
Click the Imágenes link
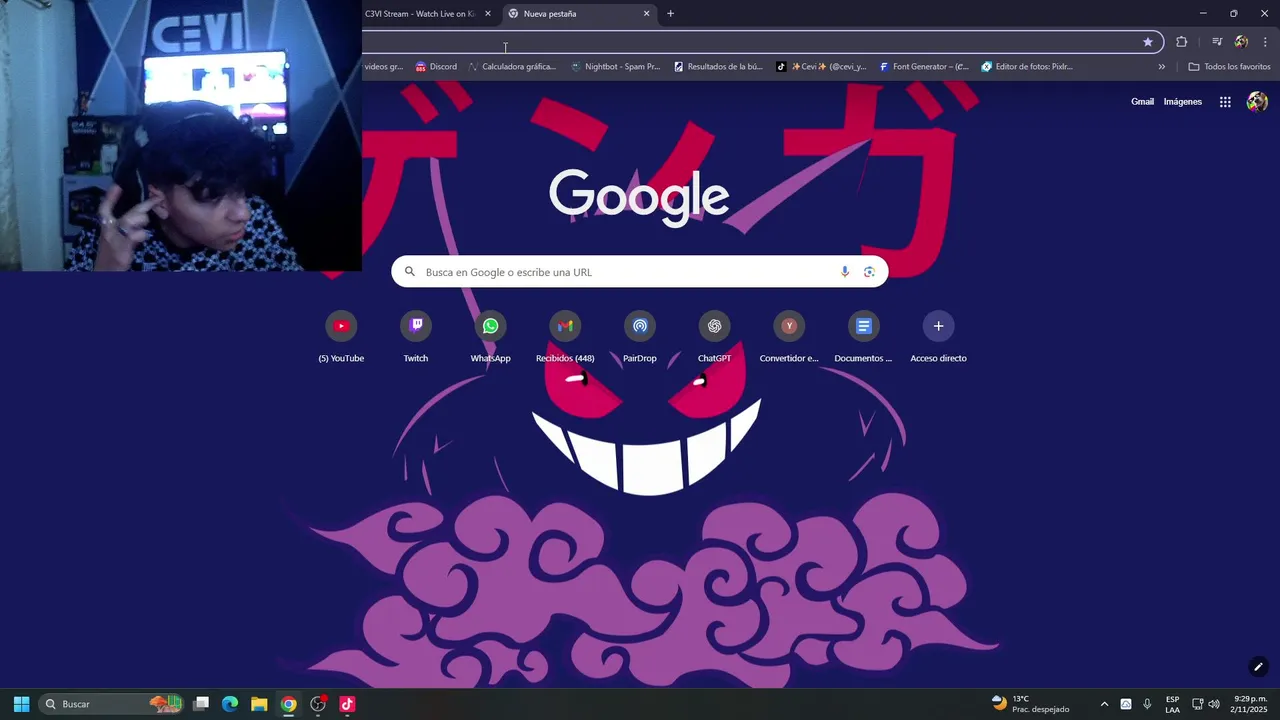click(x=1183, y=102)
